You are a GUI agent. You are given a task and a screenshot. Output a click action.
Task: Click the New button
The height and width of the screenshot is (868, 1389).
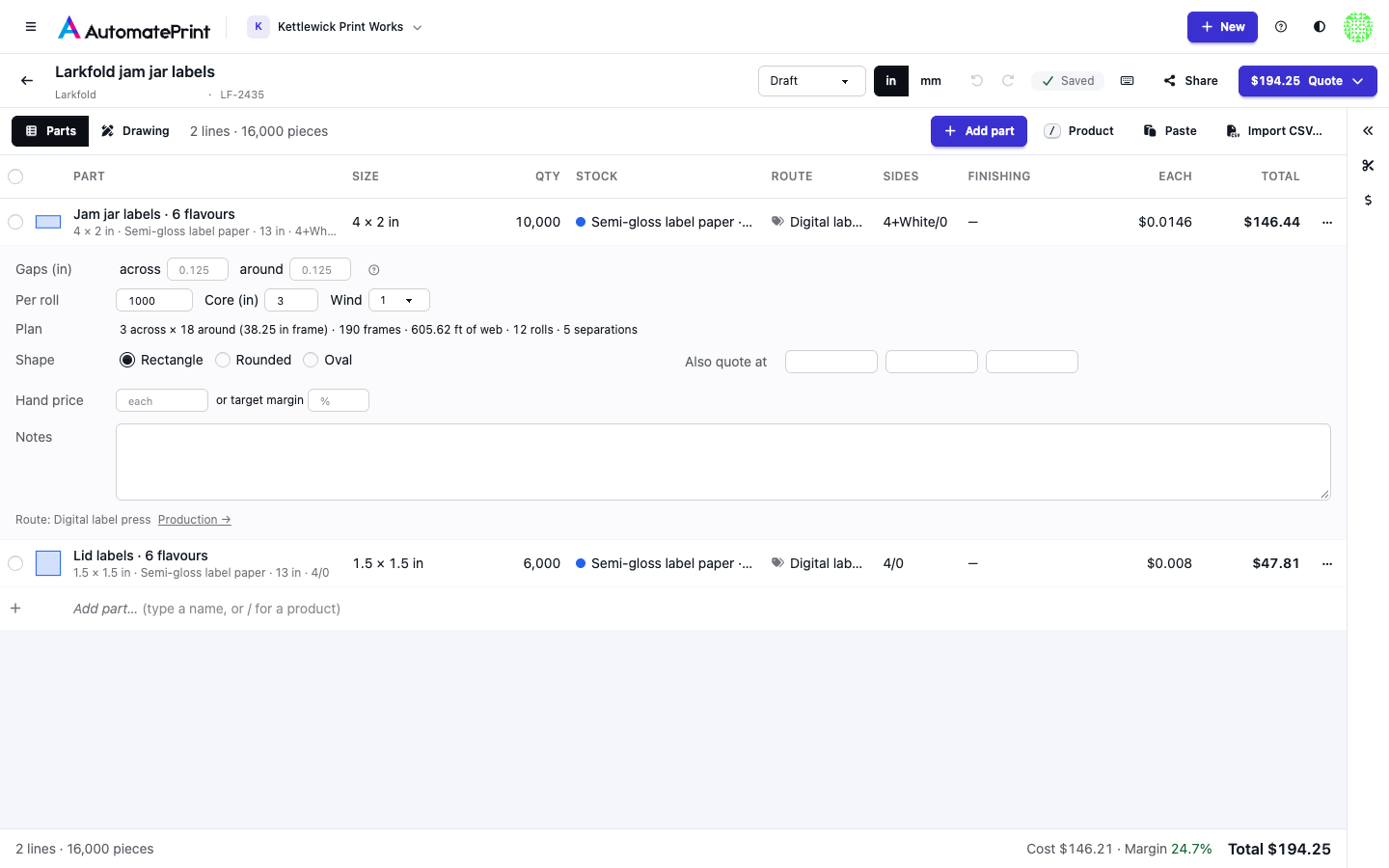pos(1222,27)
